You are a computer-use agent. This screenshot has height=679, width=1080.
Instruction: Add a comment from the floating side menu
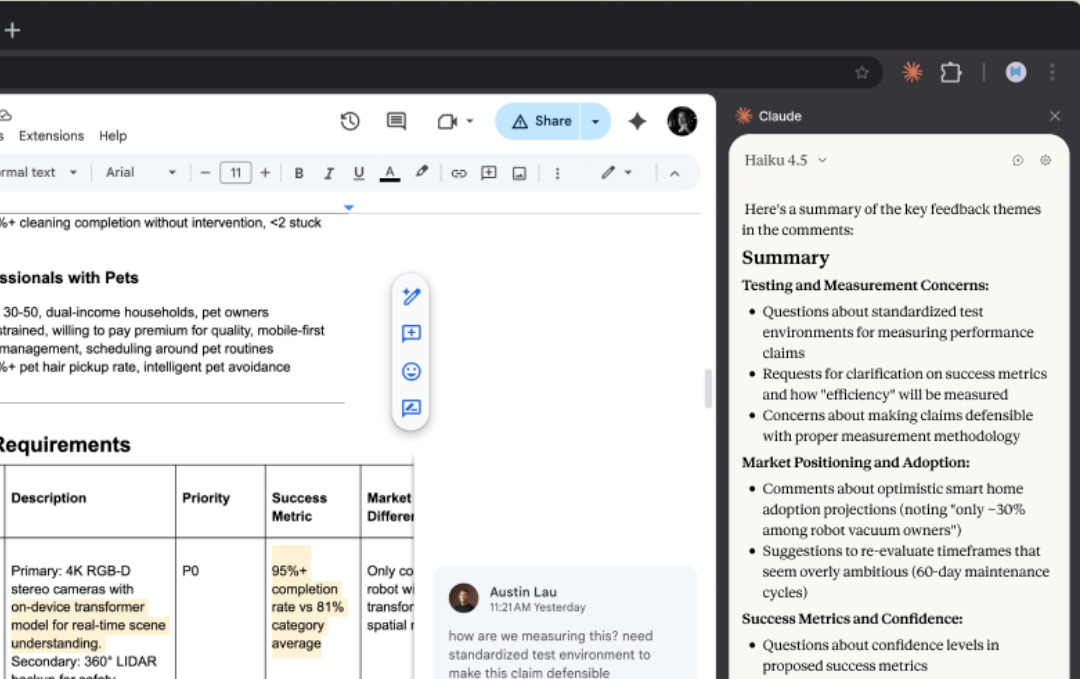[x=411, y=333]
